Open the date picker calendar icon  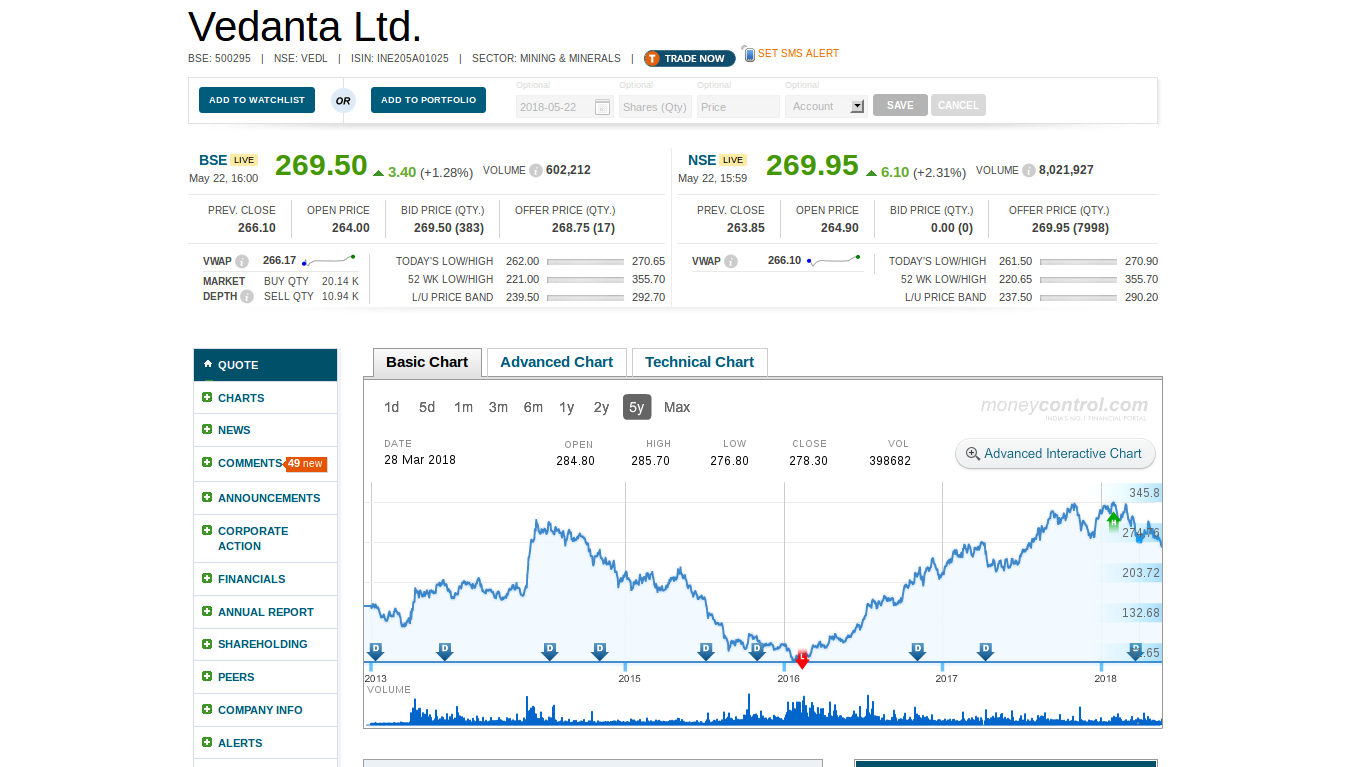[602, 107]
